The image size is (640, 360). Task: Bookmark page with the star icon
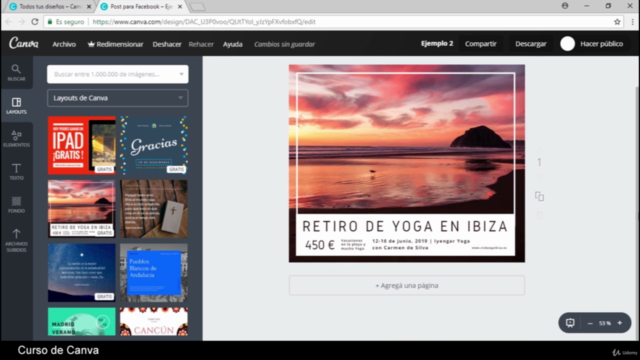(x=617, y=22)
